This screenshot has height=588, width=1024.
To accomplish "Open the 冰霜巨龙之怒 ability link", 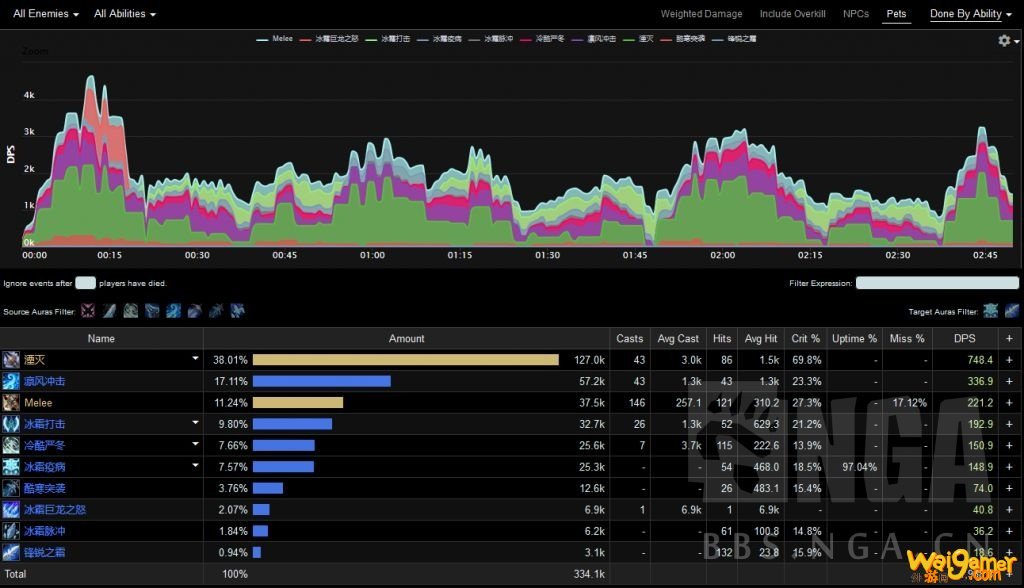I will click(55, 510).
